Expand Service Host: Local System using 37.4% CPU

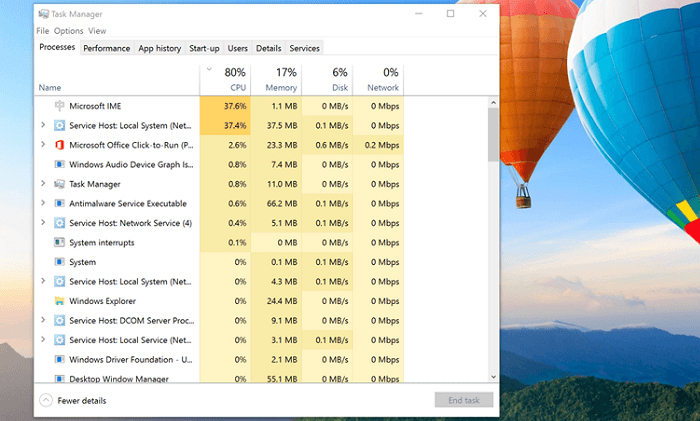(43, 125)
